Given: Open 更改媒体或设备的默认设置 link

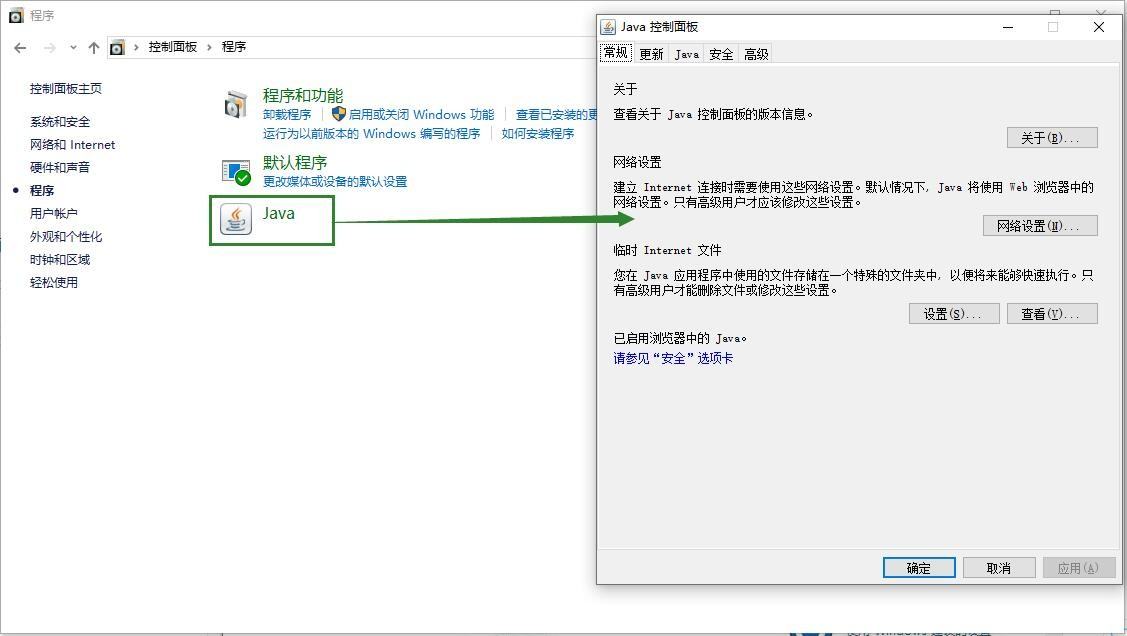Looking at the screenshot, I should (335, 182).
